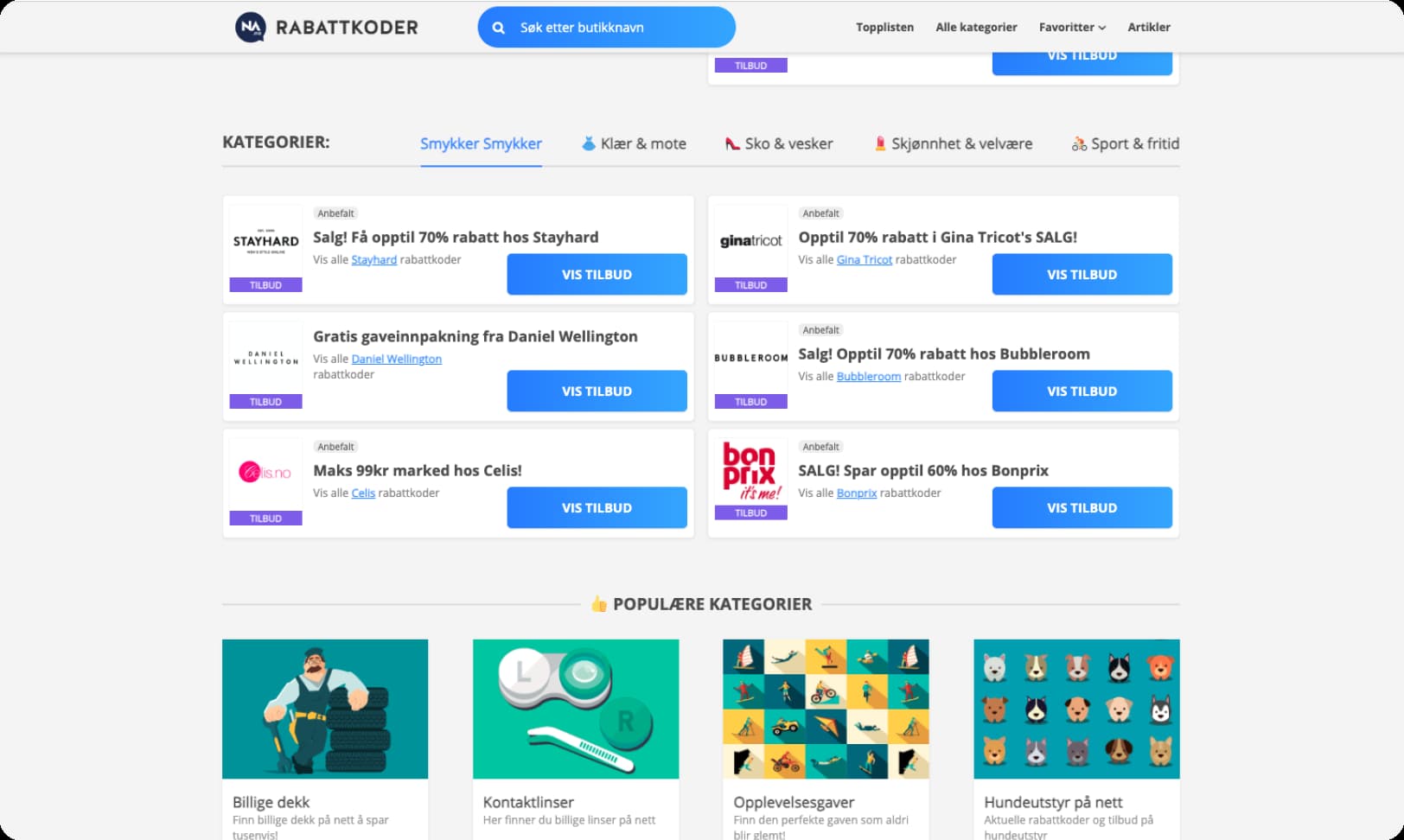Expand the Favoritter dropdown menu
The height and width of the screenshot is (840, 1404).
coord(1072,27)
